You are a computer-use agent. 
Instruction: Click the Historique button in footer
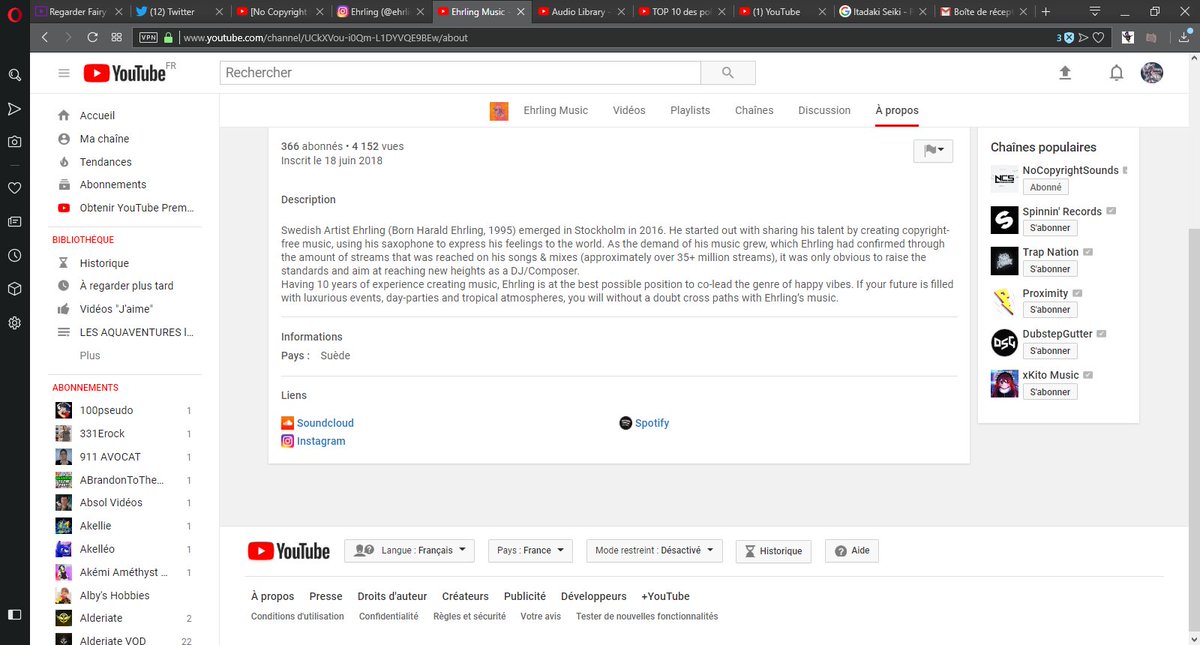[x=773, y=551]
